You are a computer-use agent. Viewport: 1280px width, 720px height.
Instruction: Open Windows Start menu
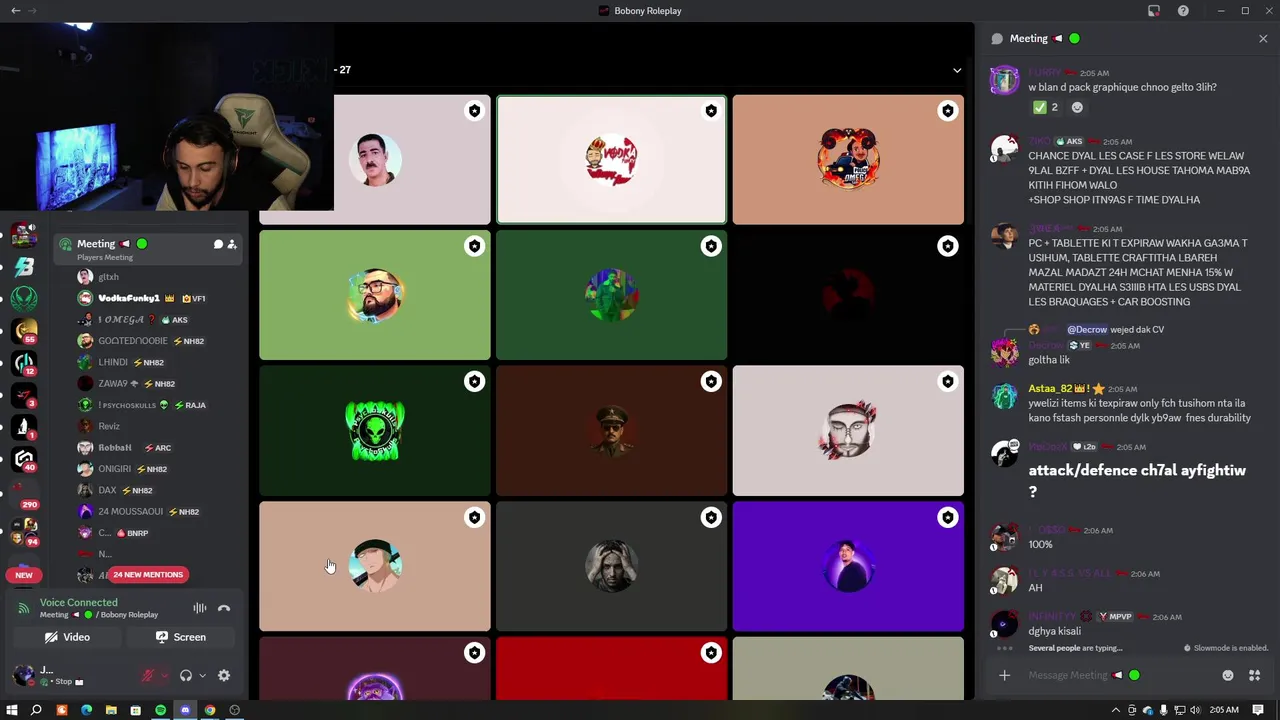(12, 710)
